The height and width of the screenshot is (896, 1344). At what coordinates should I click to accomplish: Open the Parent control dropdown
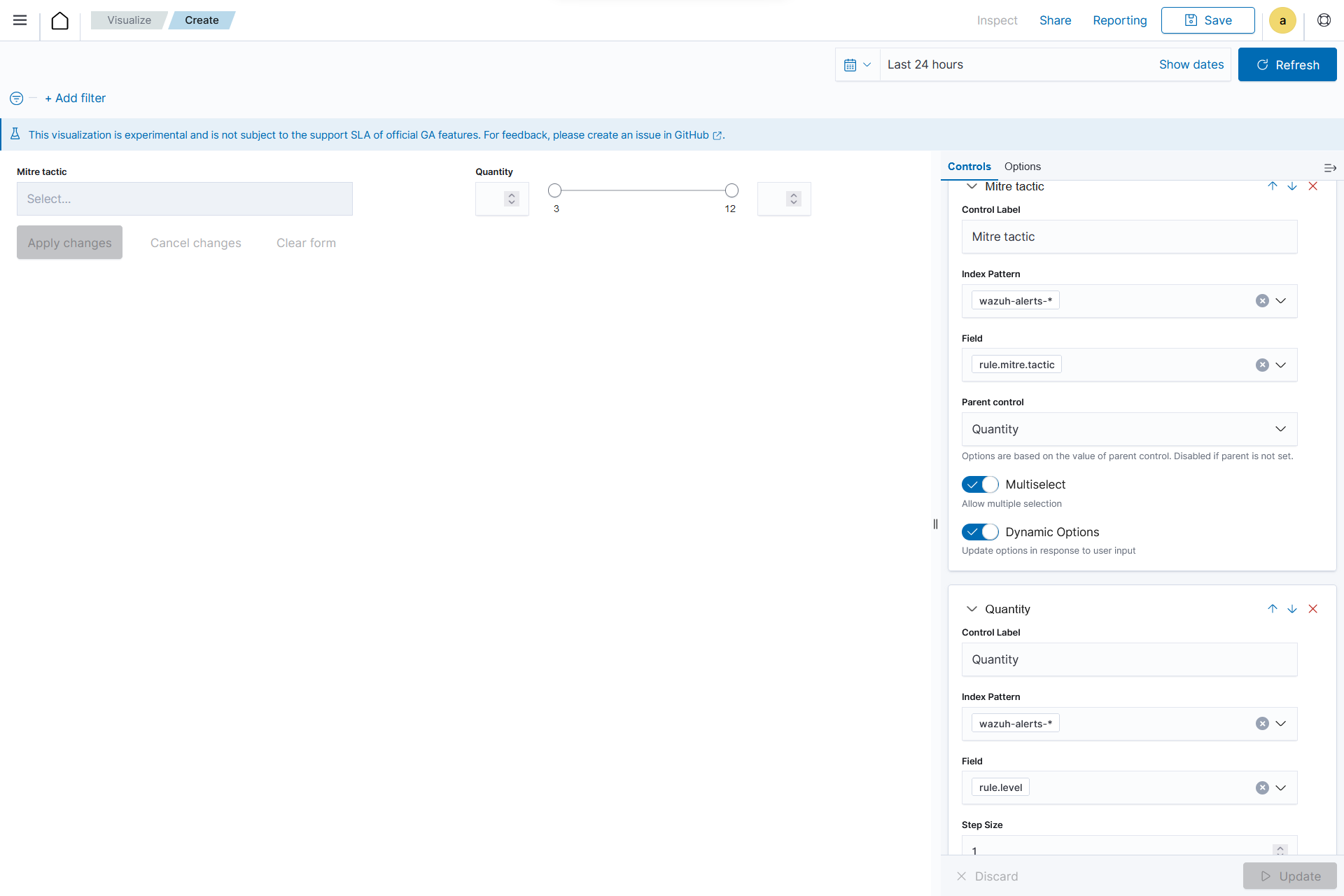click(1128, 429)
